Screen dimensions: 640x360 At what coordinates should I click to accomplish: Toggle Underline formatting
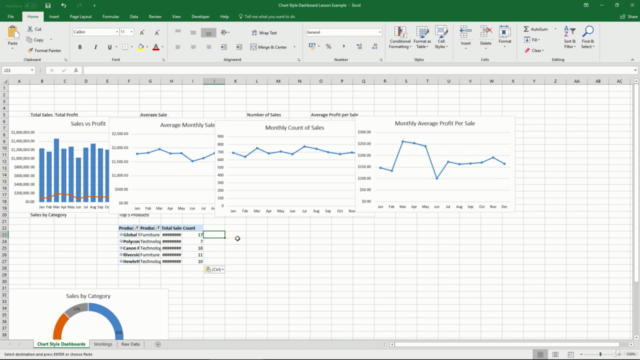(109, 47)
